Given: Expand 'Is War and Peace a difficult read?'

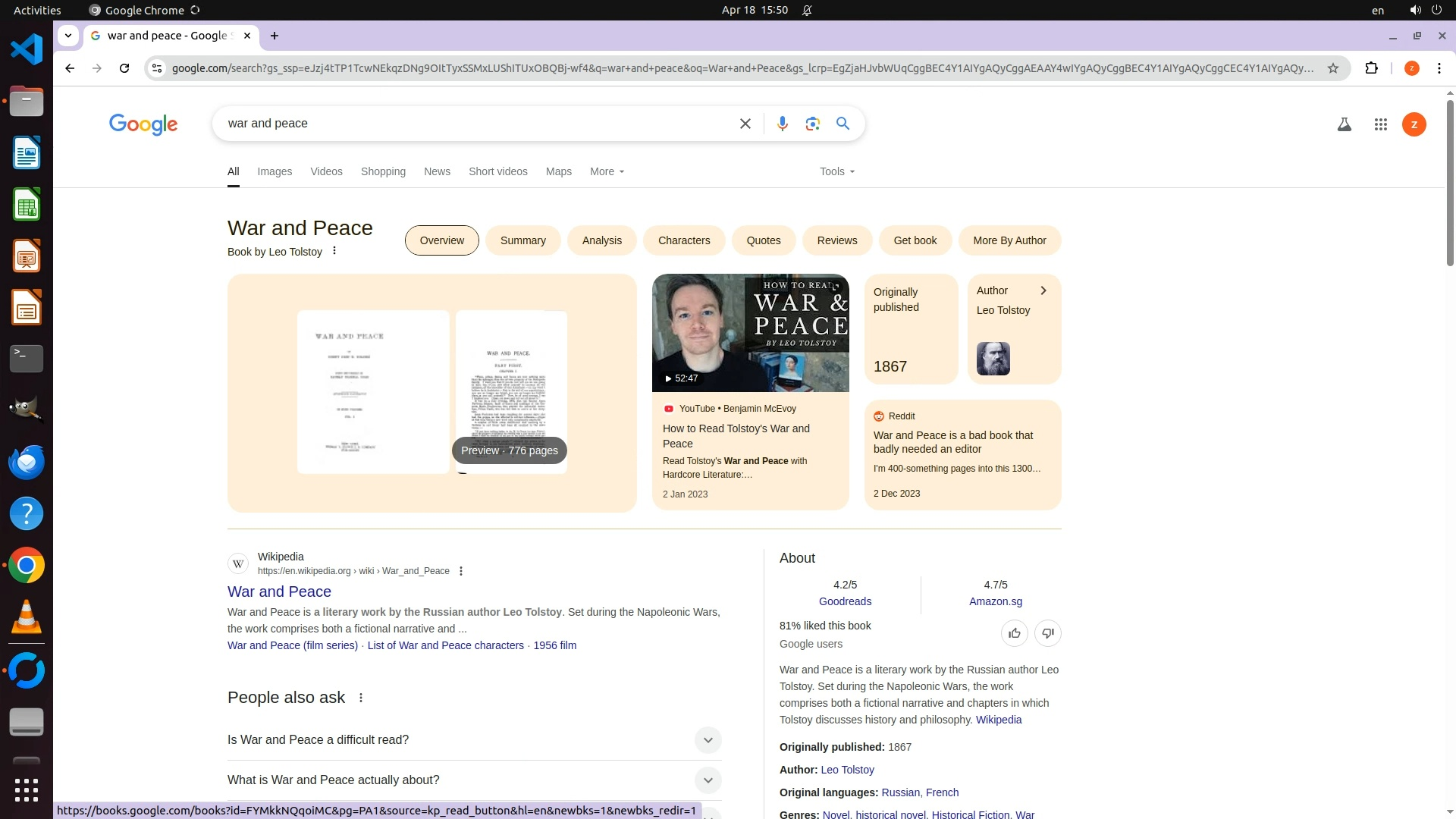Looking at the screenshot, I should tap(707, 740).
